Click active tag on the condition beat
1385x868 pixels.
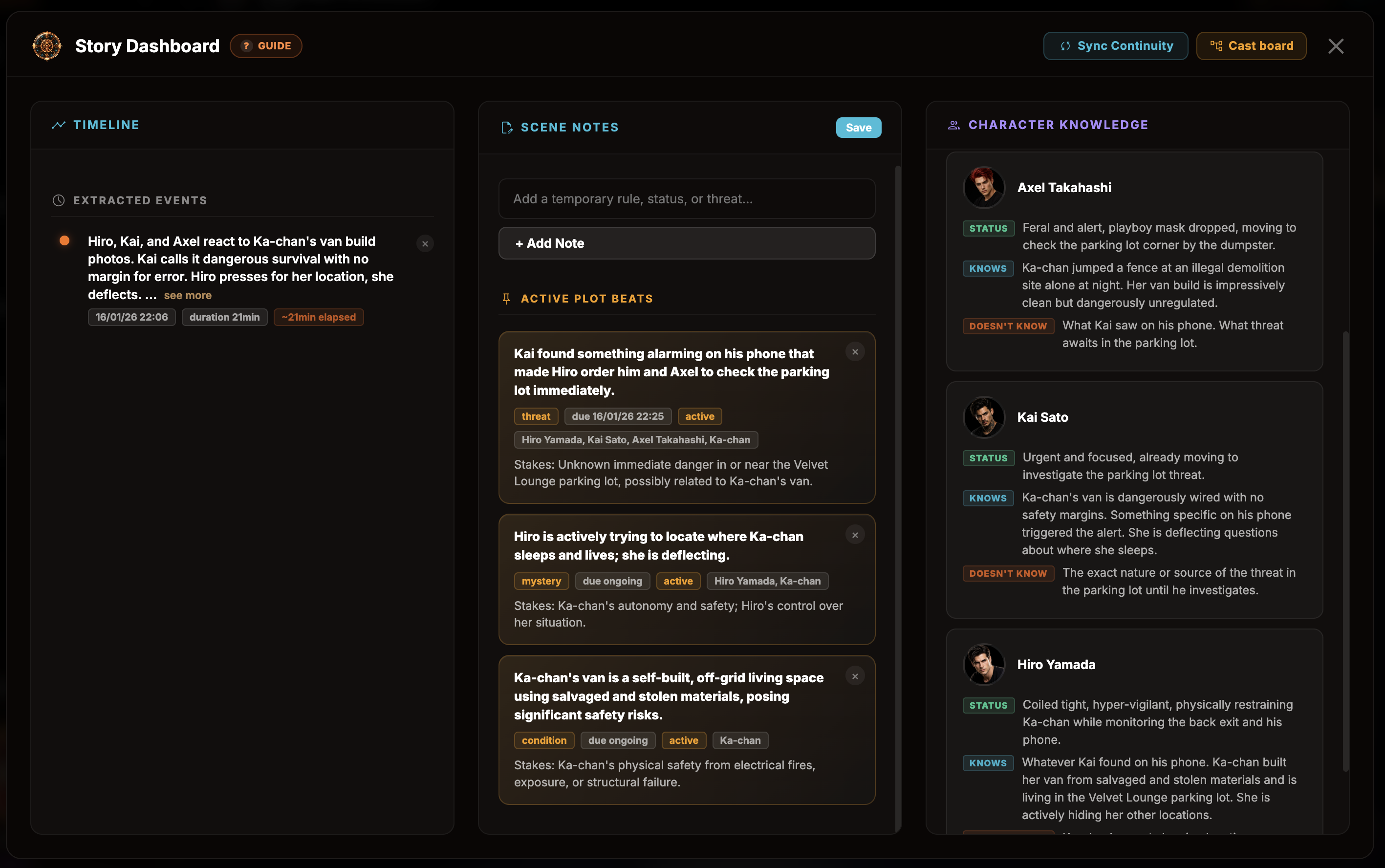pos(684,740)
